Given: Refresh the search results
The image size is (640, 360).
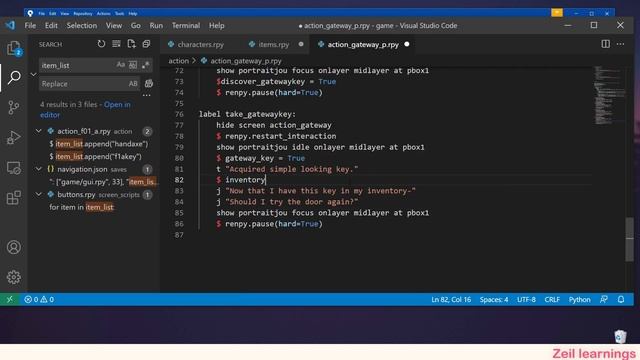Looking at the screenshot, I should pos(101,44).
